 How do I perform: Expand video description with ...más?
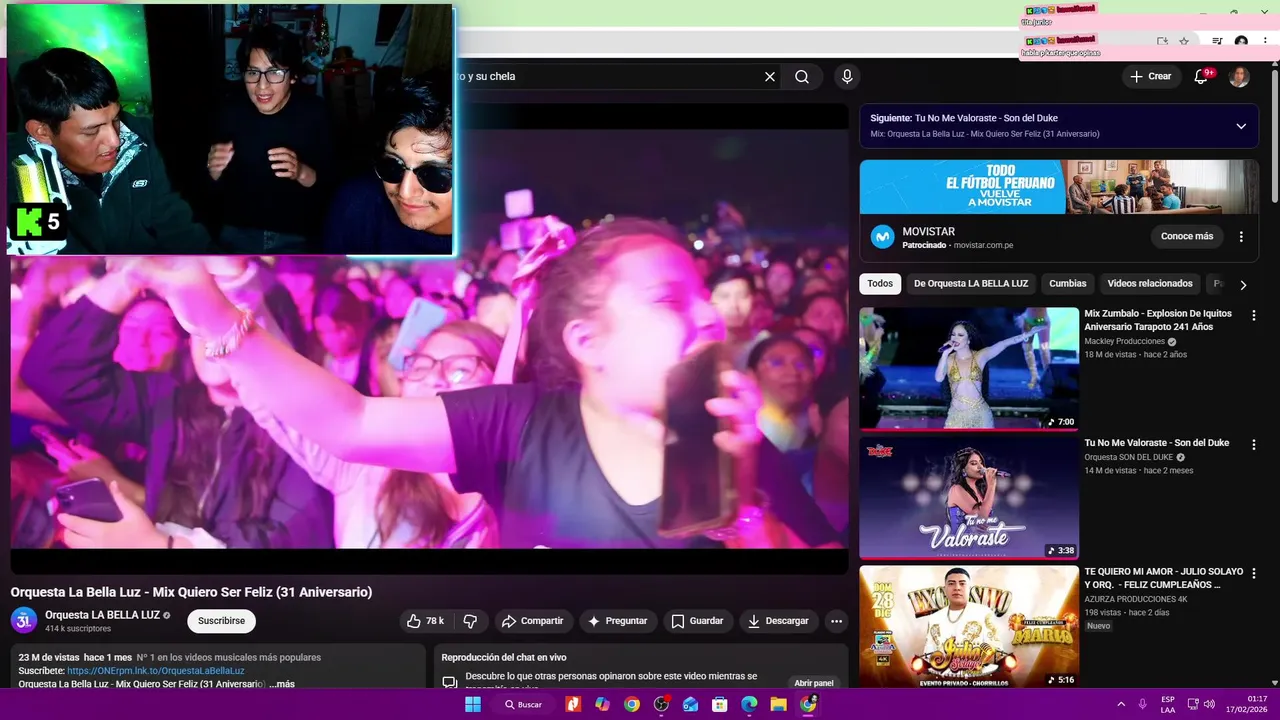[282, 684]
